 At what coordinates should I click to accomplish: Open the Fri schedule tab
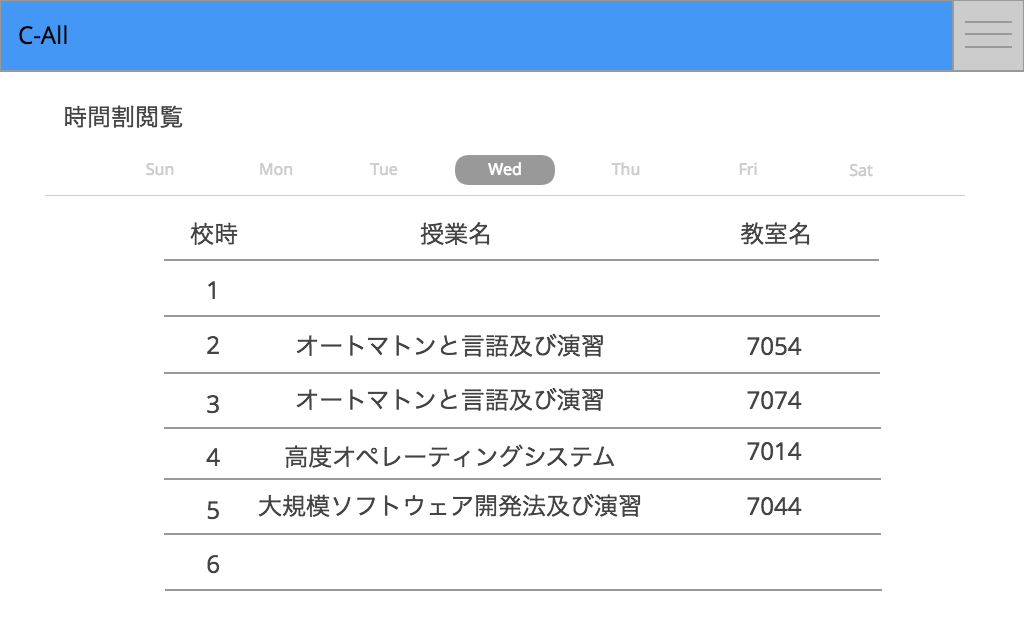[748, 170]
